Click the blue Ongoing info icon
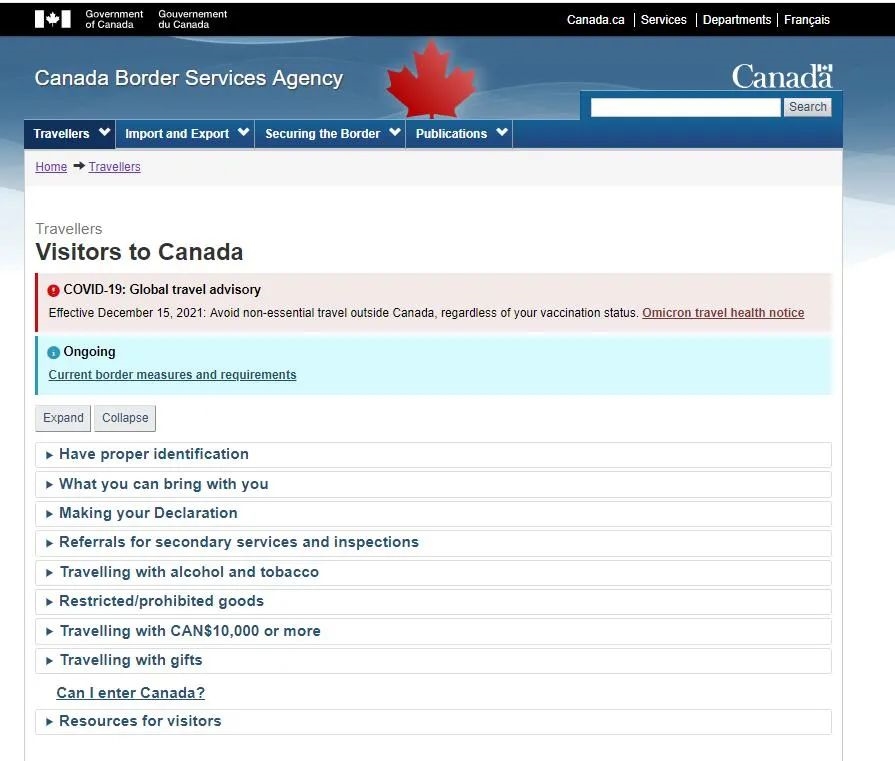Image resolution: width=895 pixels, height=761 pixels. click(54, 353)
